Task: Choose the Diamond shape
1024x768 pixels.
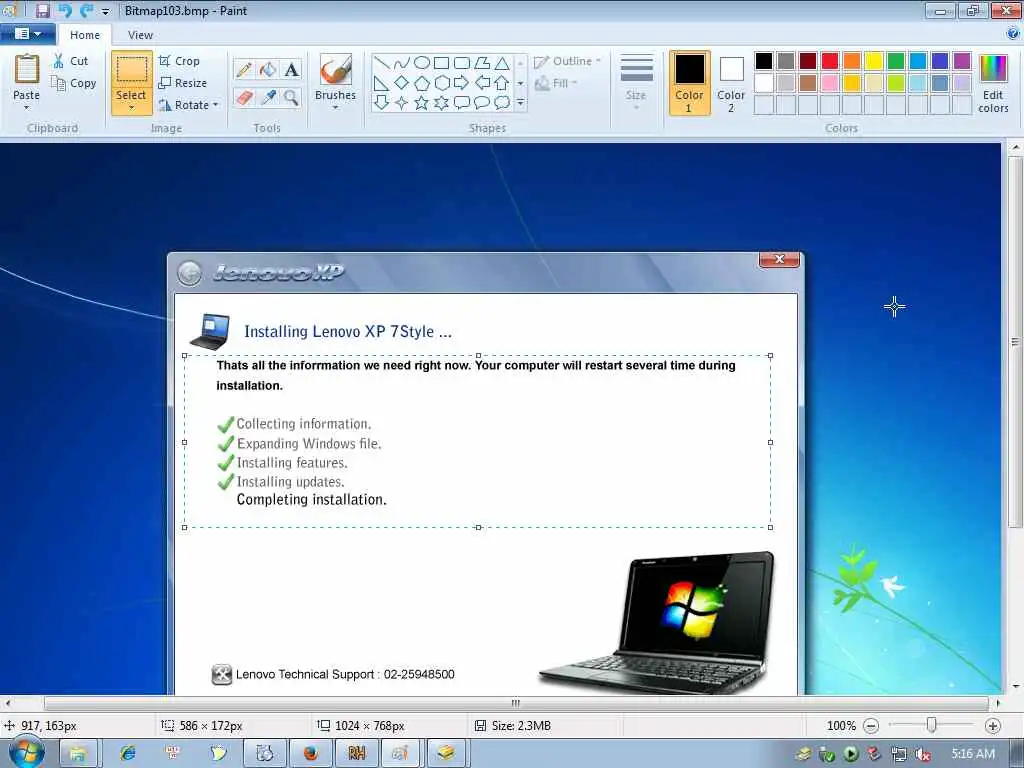Action: click(x=402, y=83)
